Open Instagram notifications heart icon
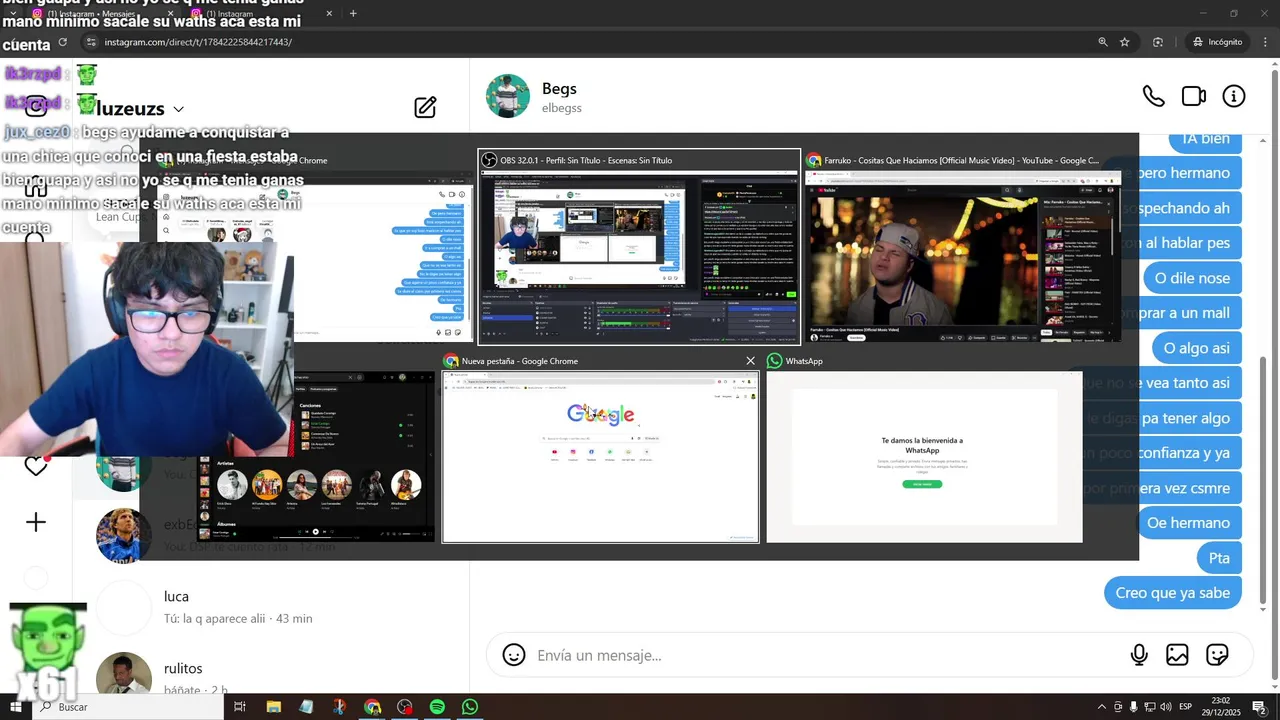 [x=36, y=466]
